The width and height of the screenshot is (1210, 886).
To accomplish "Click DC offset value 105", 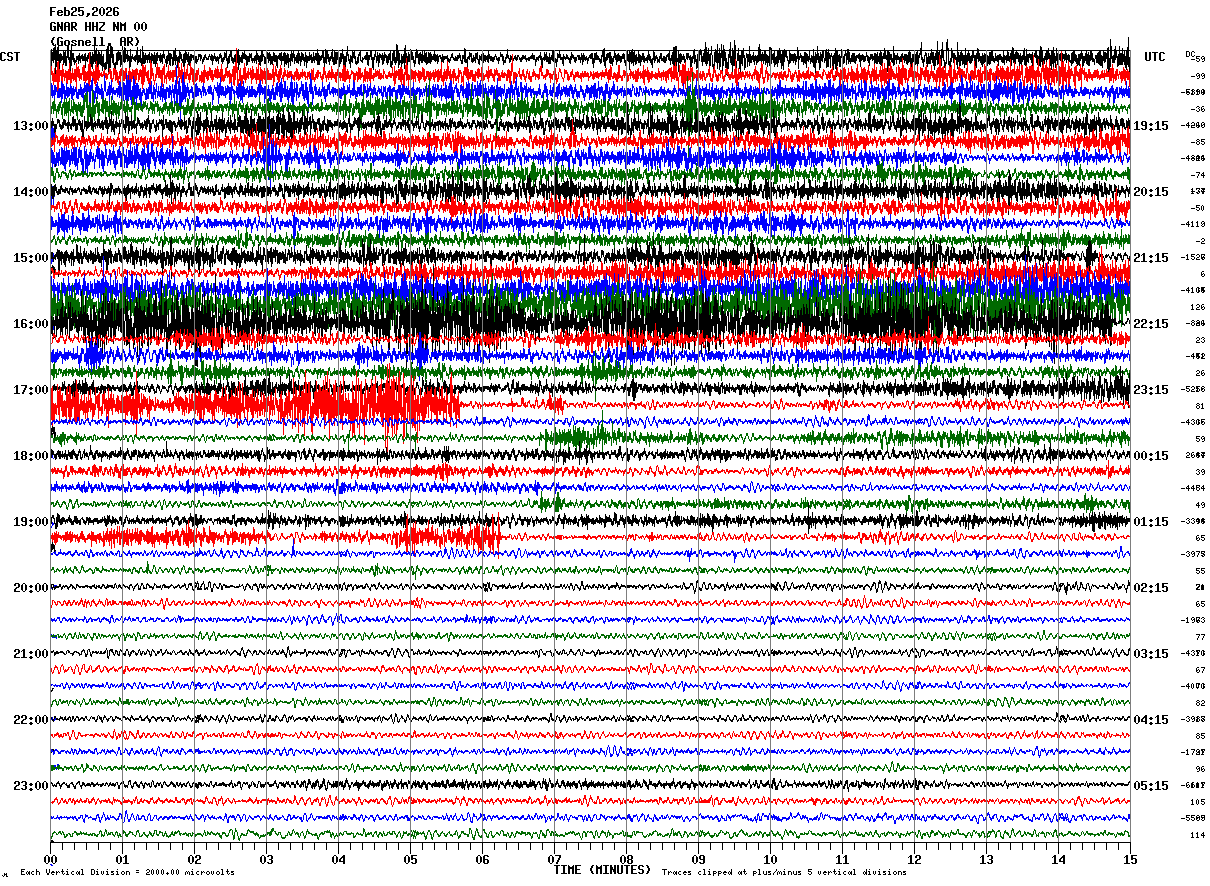I will tap(1197, 802).
